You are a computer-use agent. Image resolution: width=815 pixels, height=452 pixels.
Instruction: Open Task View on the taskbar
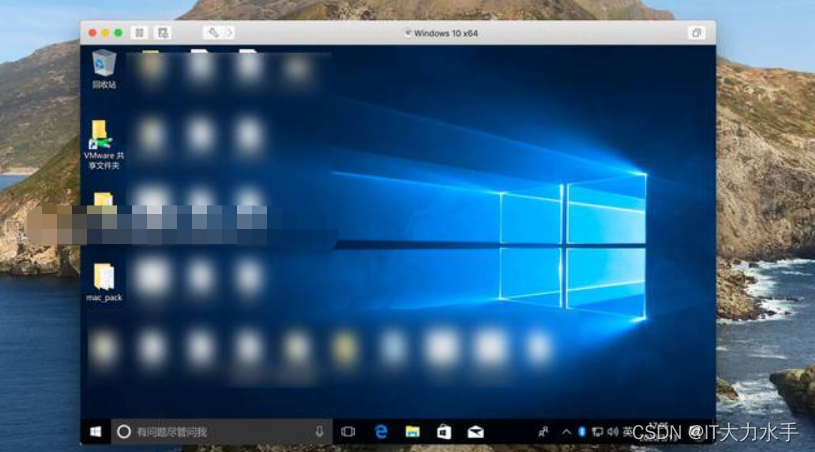[348, 432]
